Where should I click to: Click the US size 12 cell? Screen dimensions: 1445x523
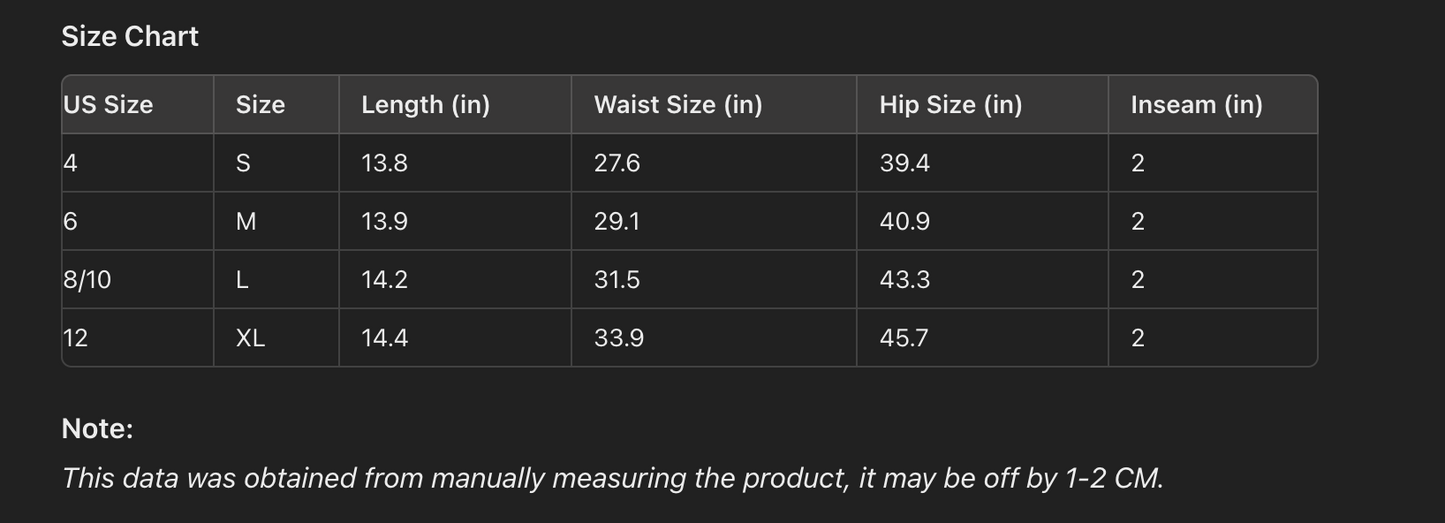(x=75, y=338)
